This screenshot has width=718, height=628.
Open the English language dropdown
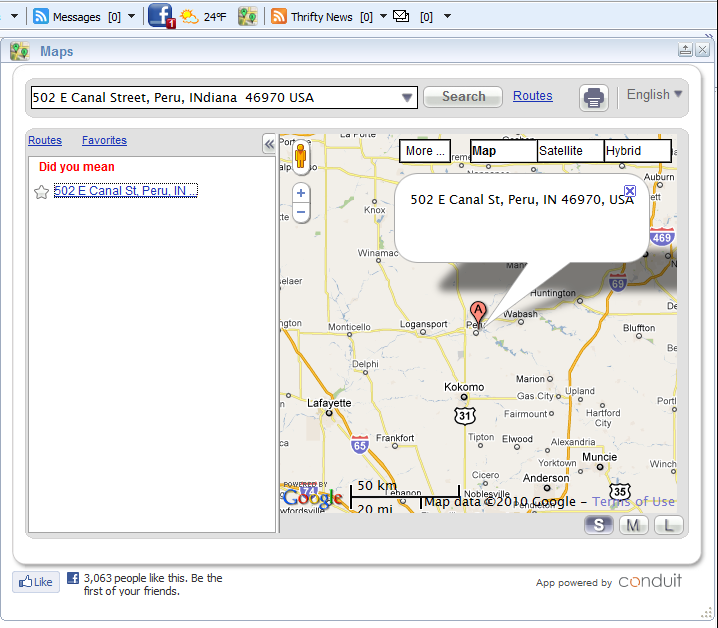[x=654, y=94]
